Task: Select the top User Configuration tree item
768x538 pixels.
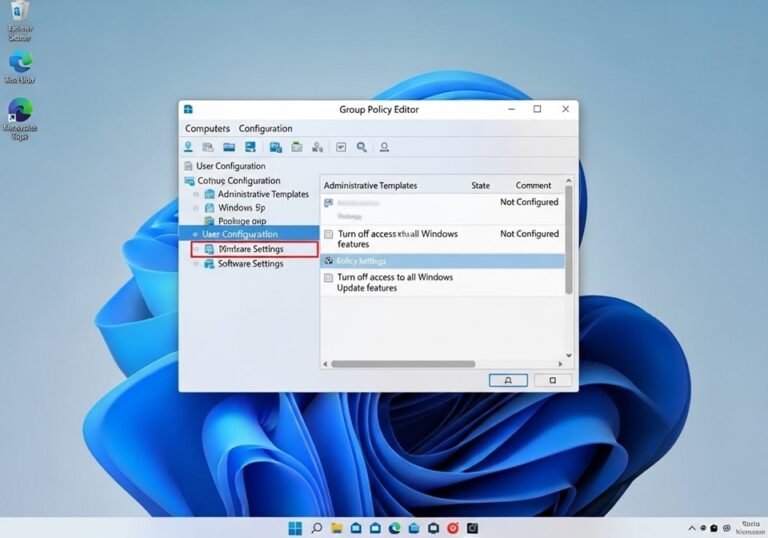Action: [231, 166]
